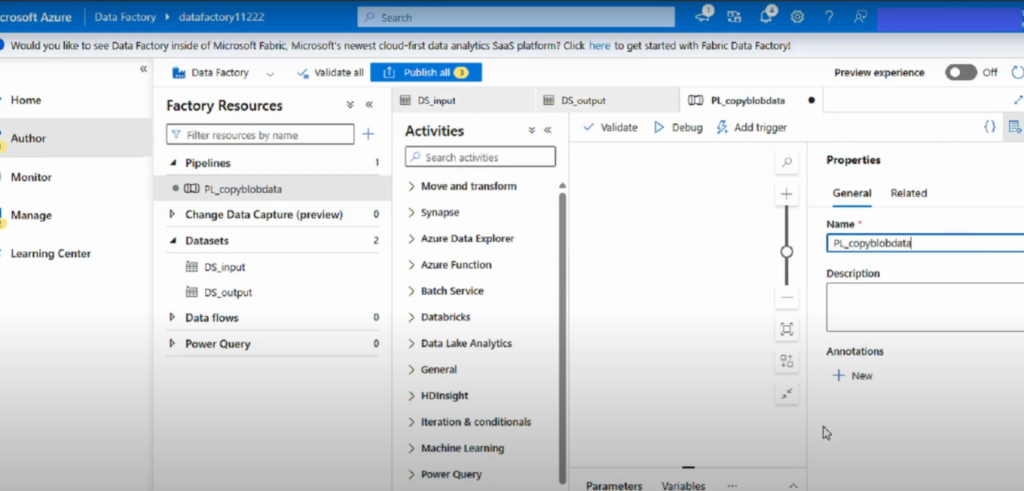This screenshot has width=1024, height=491.
Task: Click the Publish all button
Action: pos(426,72)
